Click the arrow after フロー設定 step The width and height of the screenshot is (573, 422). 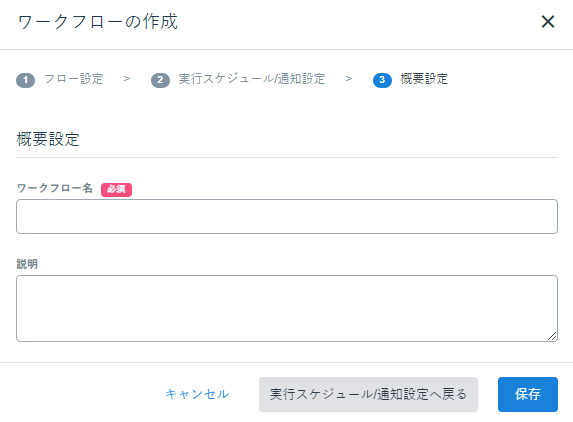click(127, 79)
